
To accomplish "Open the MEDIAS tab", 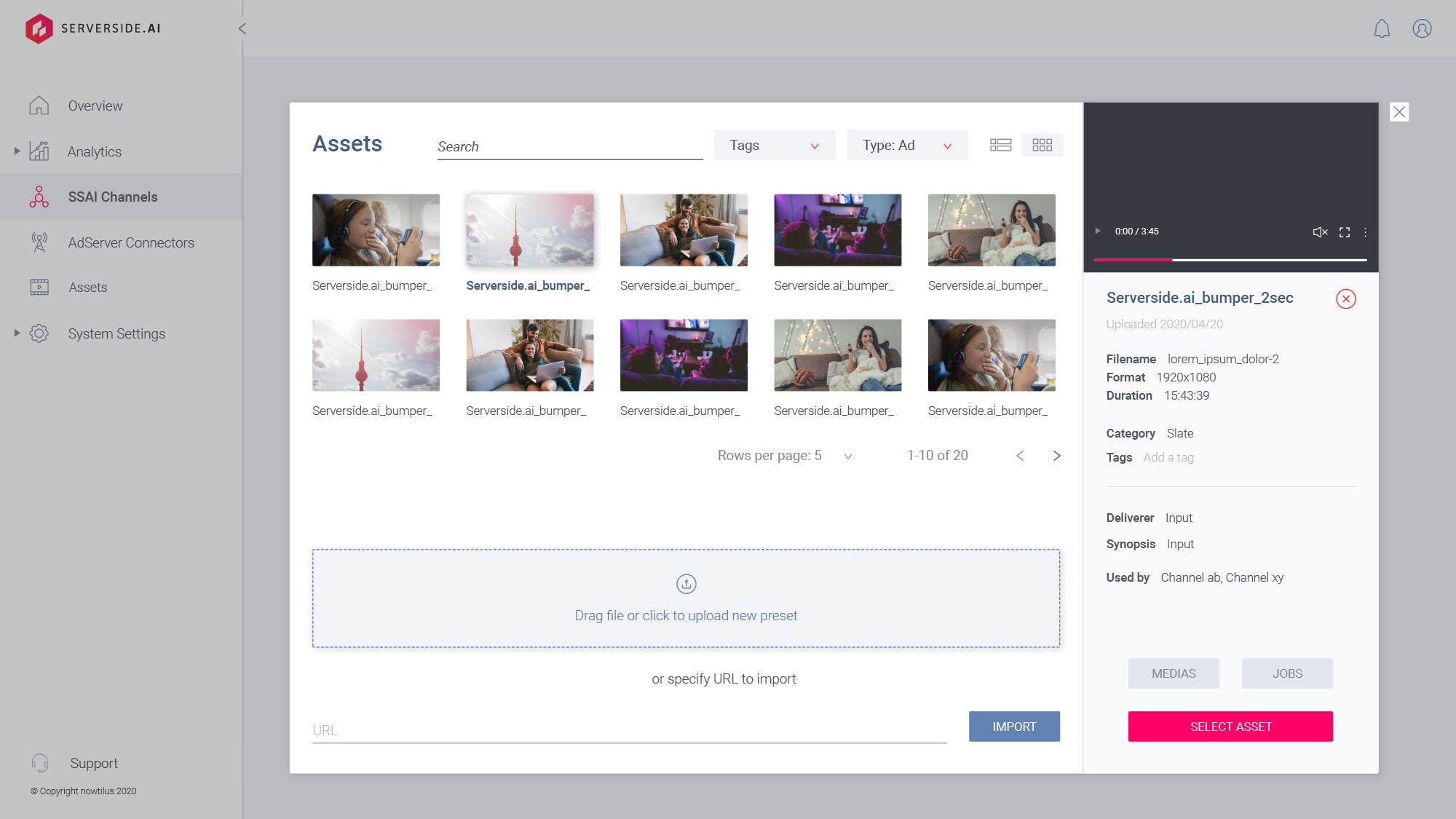I will coord(1173,673).
